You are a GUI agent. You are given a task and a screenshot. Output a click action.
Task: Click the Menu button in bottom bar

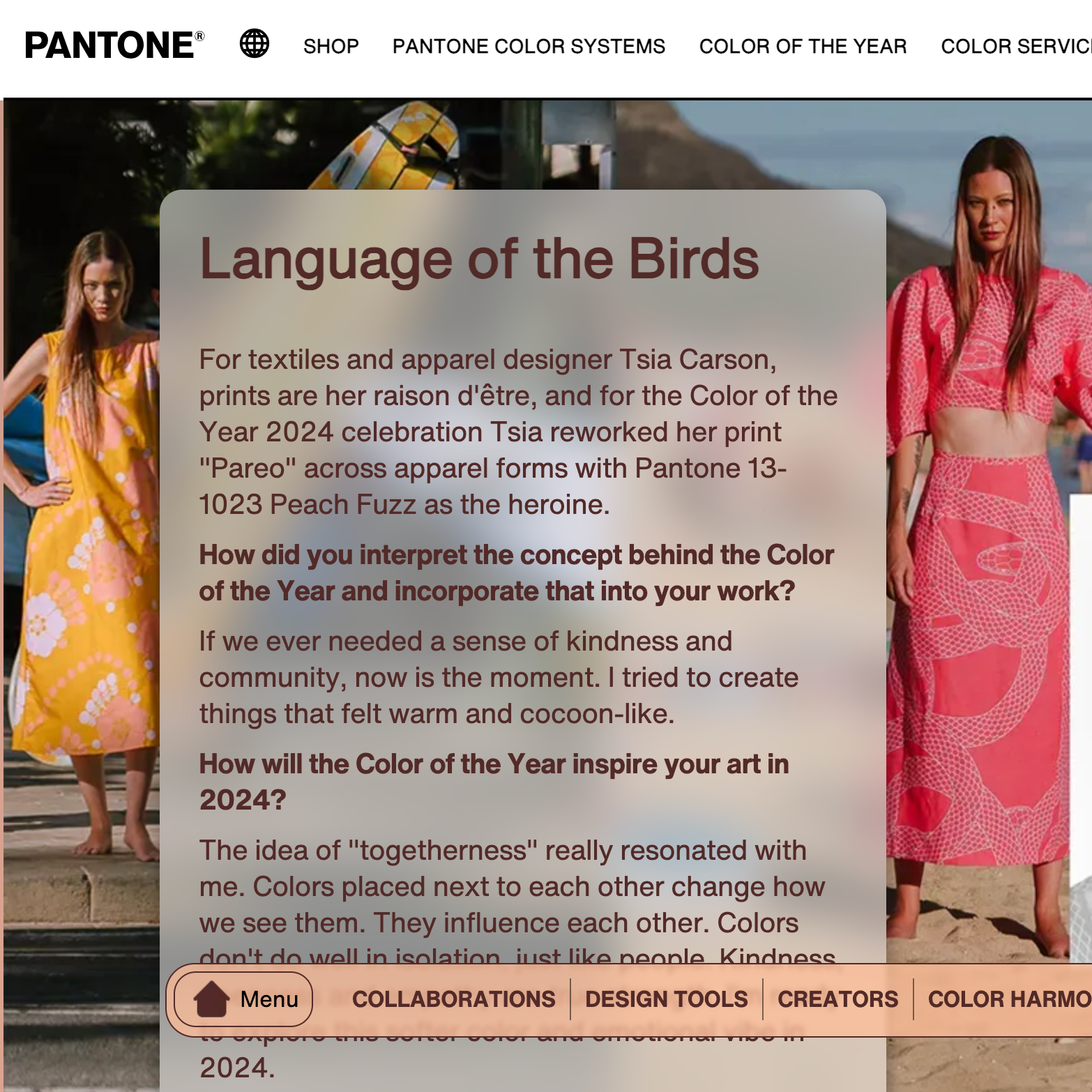point(243,999)
